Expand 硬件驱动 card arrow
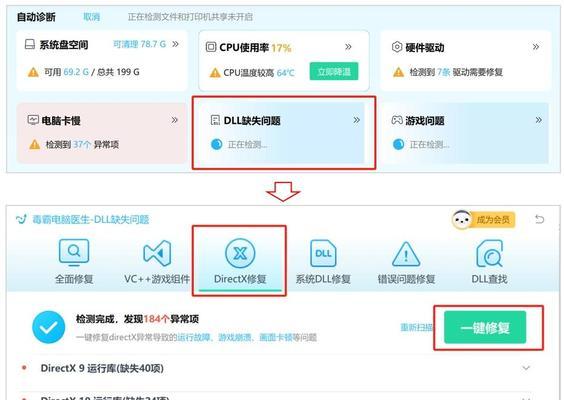The width and height of the screenshot is (564, 400). (536, 47)
